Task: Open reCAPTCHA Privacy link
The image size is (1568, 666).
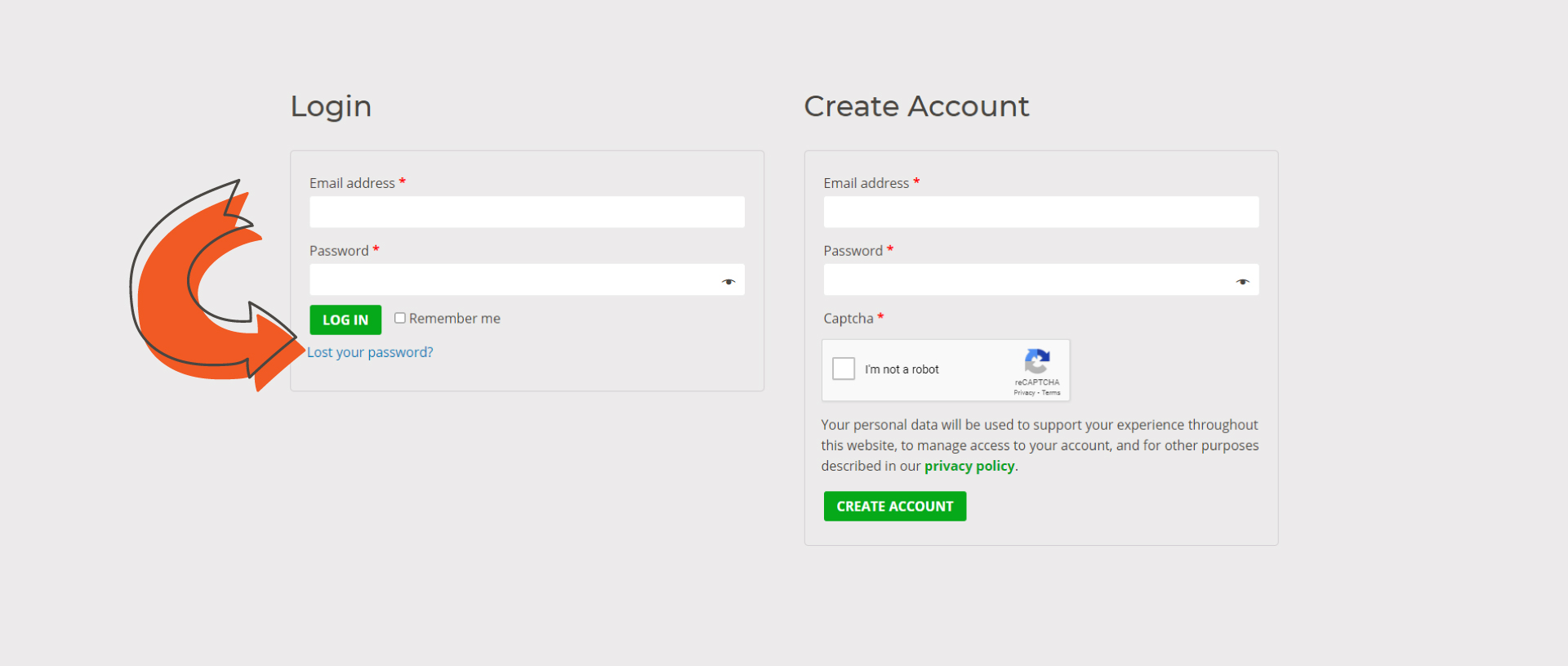Action: [x=1024, y=393]
